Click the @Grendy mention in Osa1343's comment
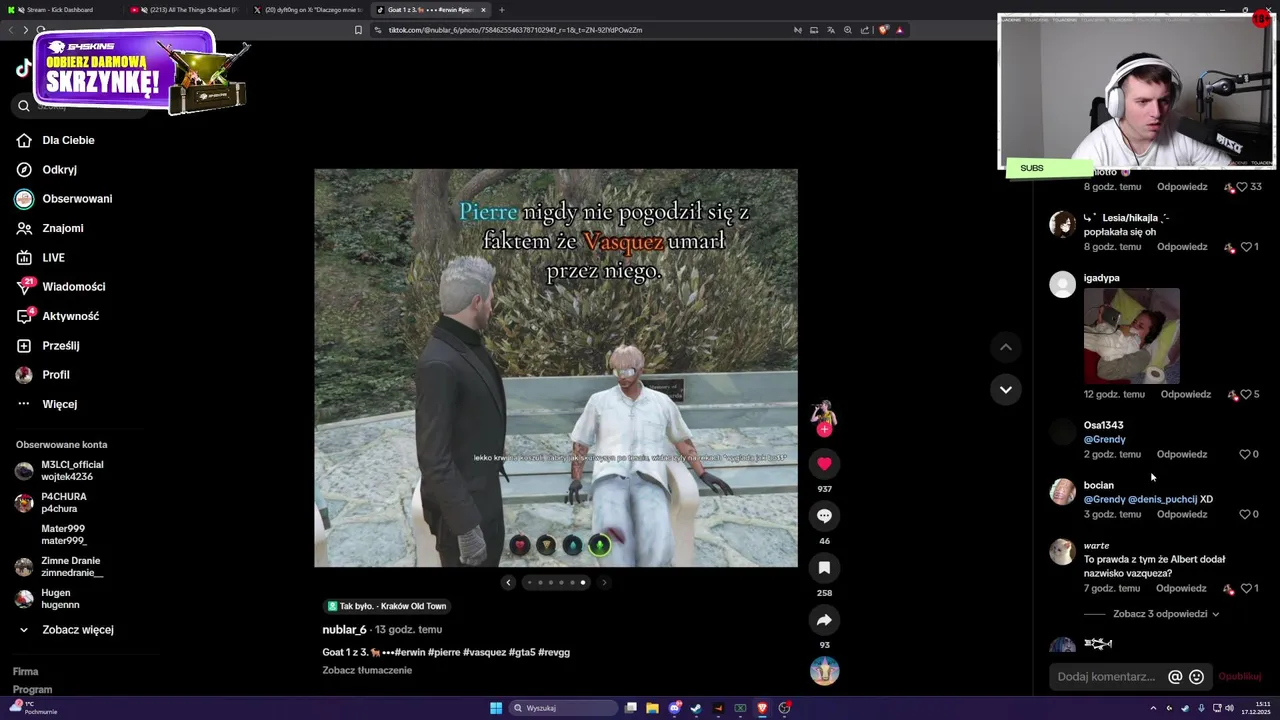 point(1104,439)
